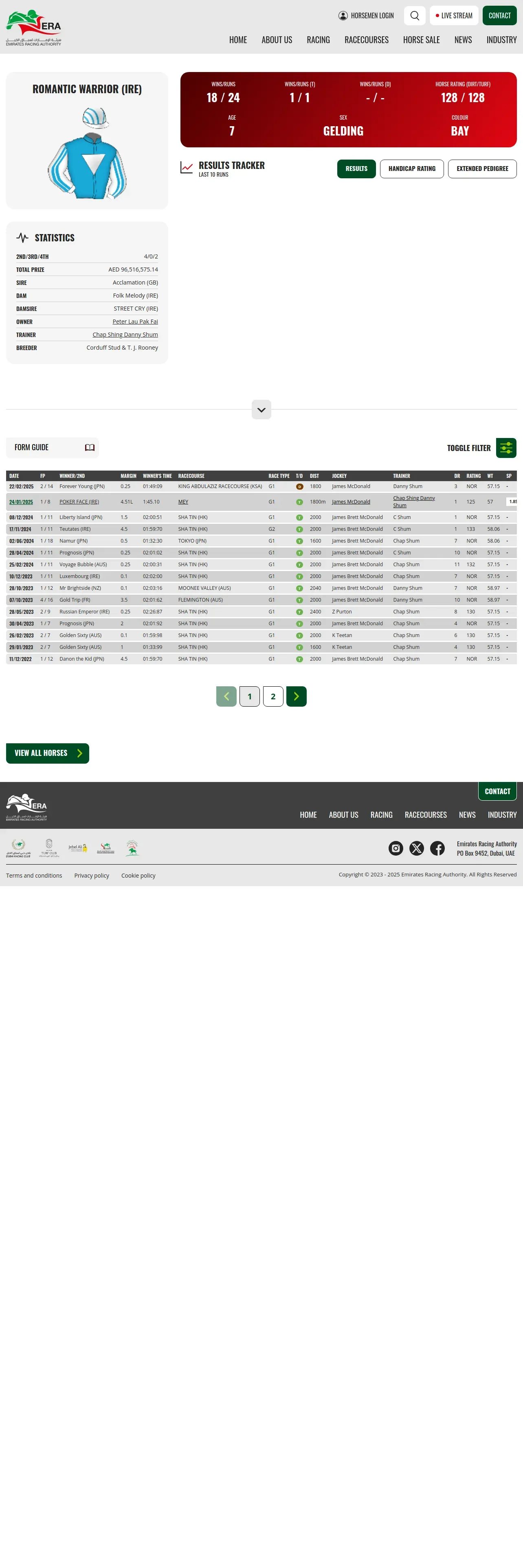Click the header CONTACT button
The height and width of the screenshot is (1568, 523).
tap(499, 16)
